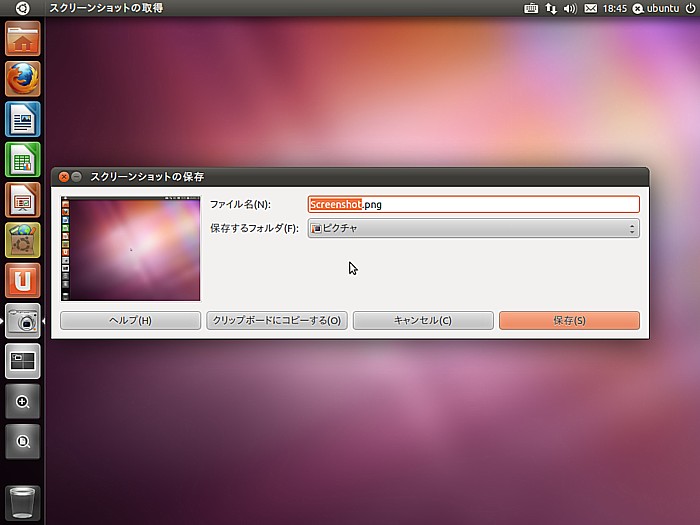
Task: Open LibreOffice Writer from the launcher
Action: tap(23, 119)
